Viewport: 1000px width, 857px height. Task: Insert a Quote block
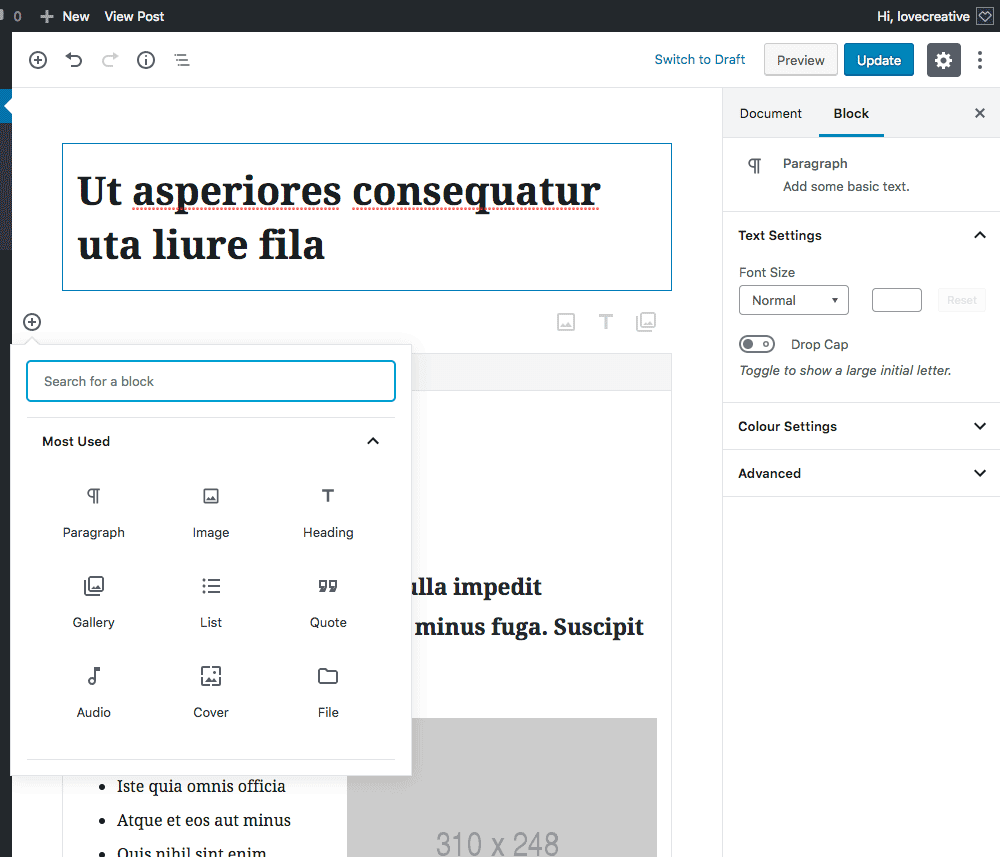(x=328, y=601)
